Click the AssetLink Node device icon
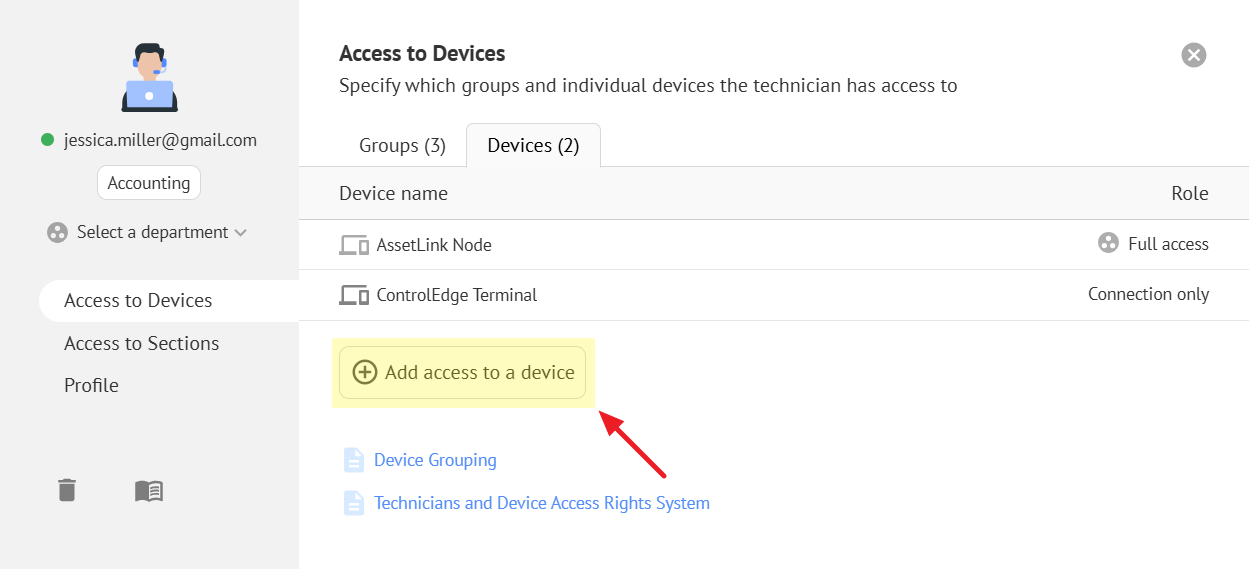1249x569 pixels. pyautogui.click(x=354, y=245)
